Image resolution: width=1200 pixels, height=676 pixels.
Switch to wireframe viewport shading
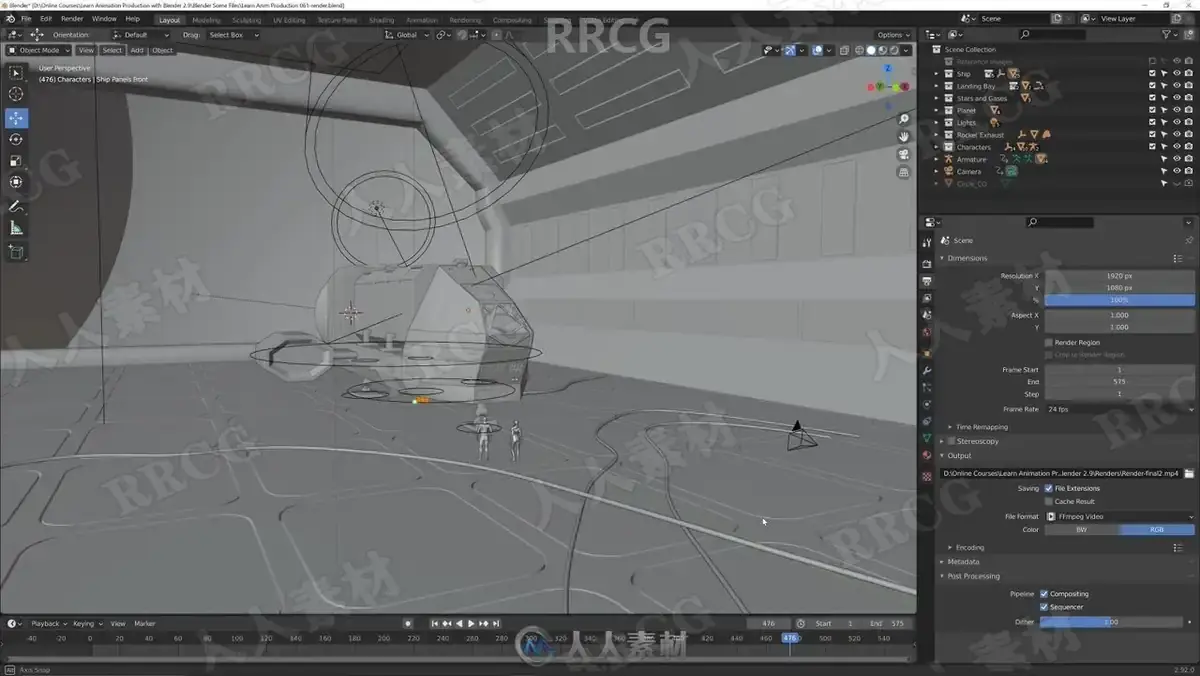859,50
